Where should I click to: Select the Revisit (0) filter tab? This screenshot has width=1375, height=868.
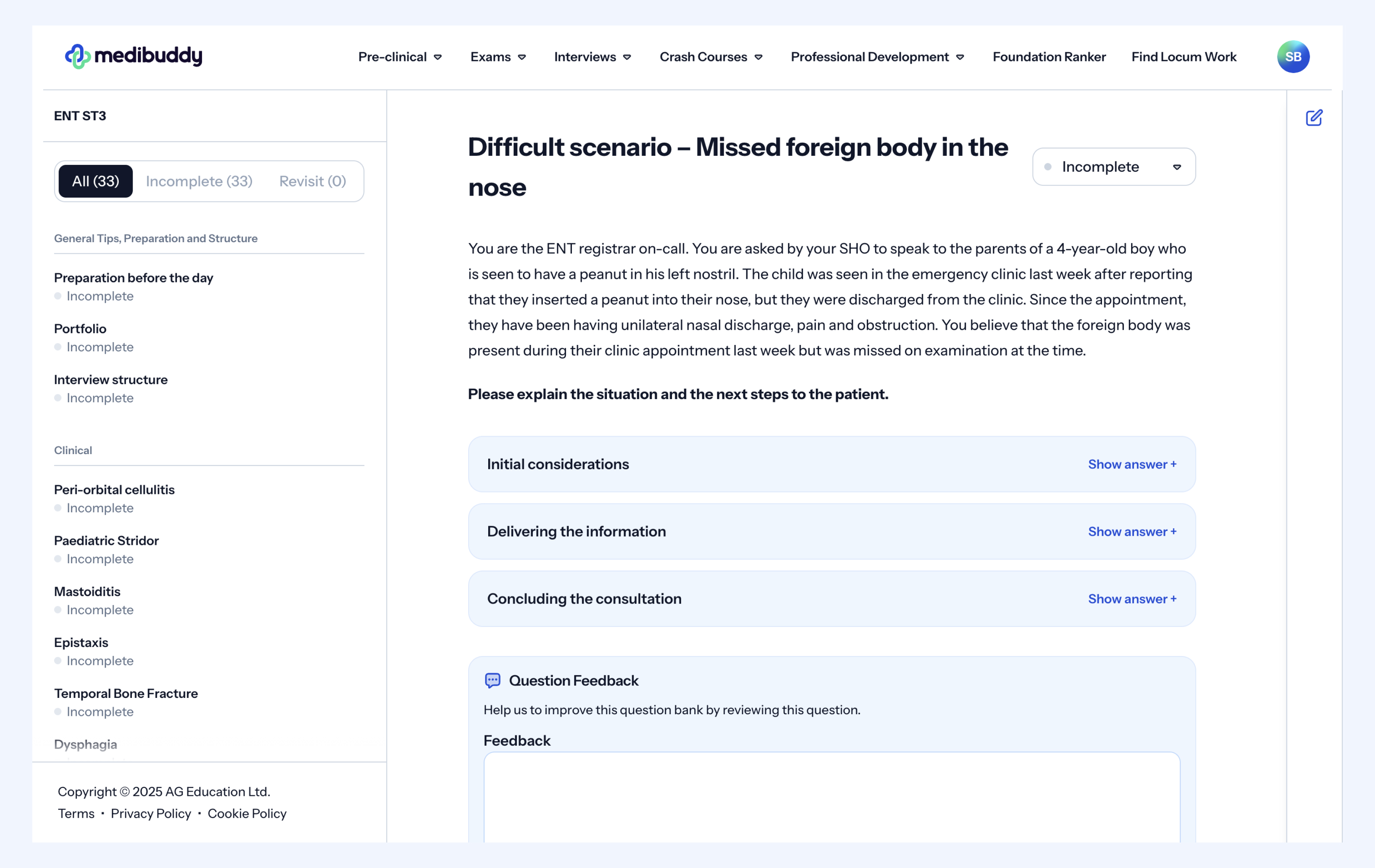point(312,181)
